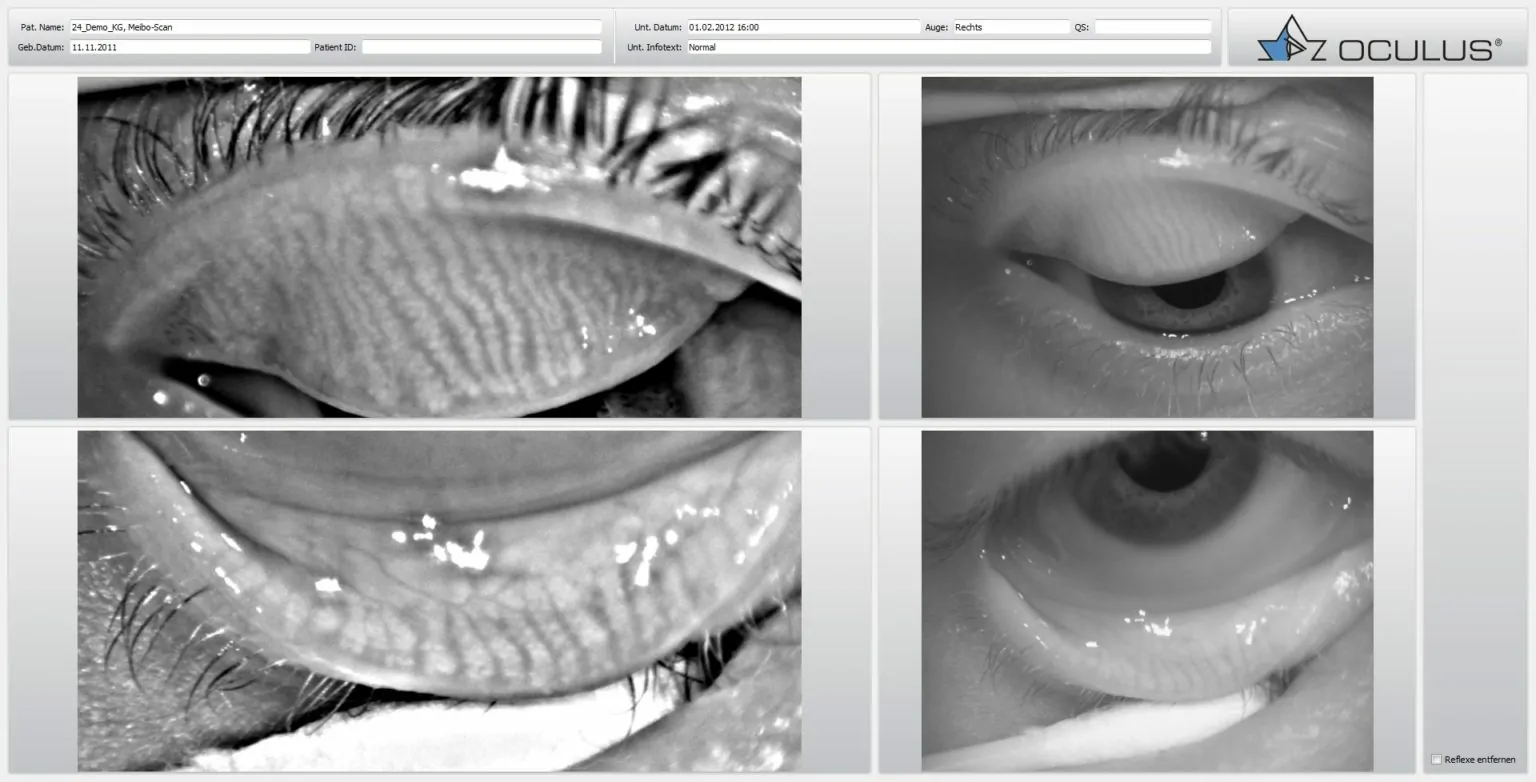Click the empty Patient ID input field

point(481,47)
